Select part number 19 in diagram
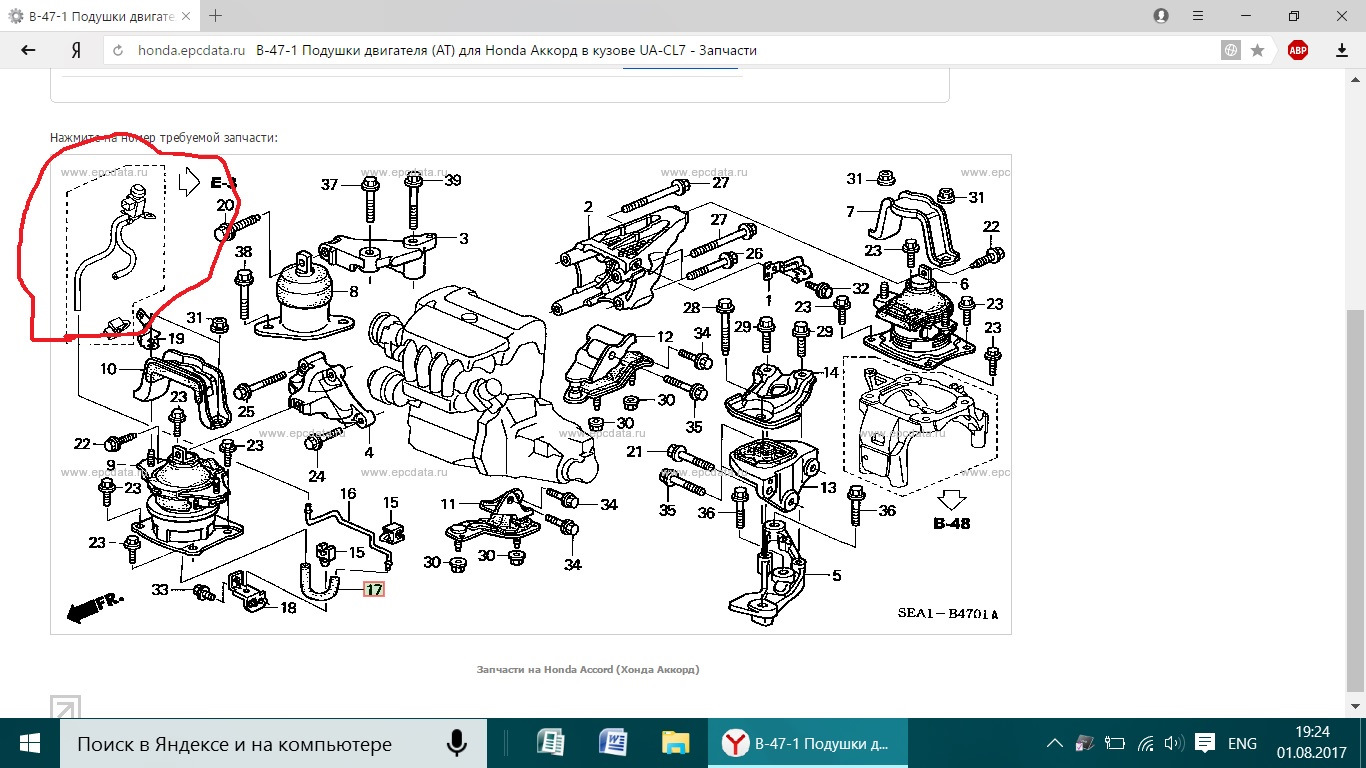This screenshot has width=1366, height=768. 176,339
